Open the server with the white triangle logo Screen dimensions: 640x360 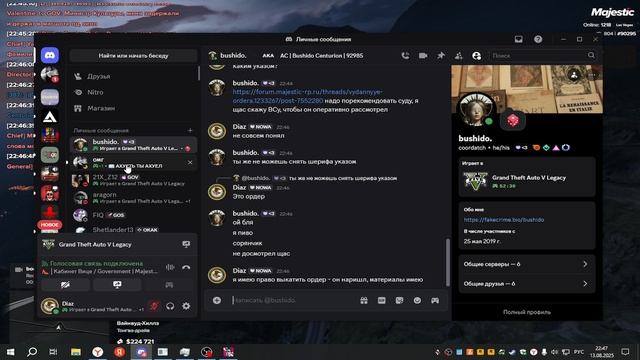(50, 117)
